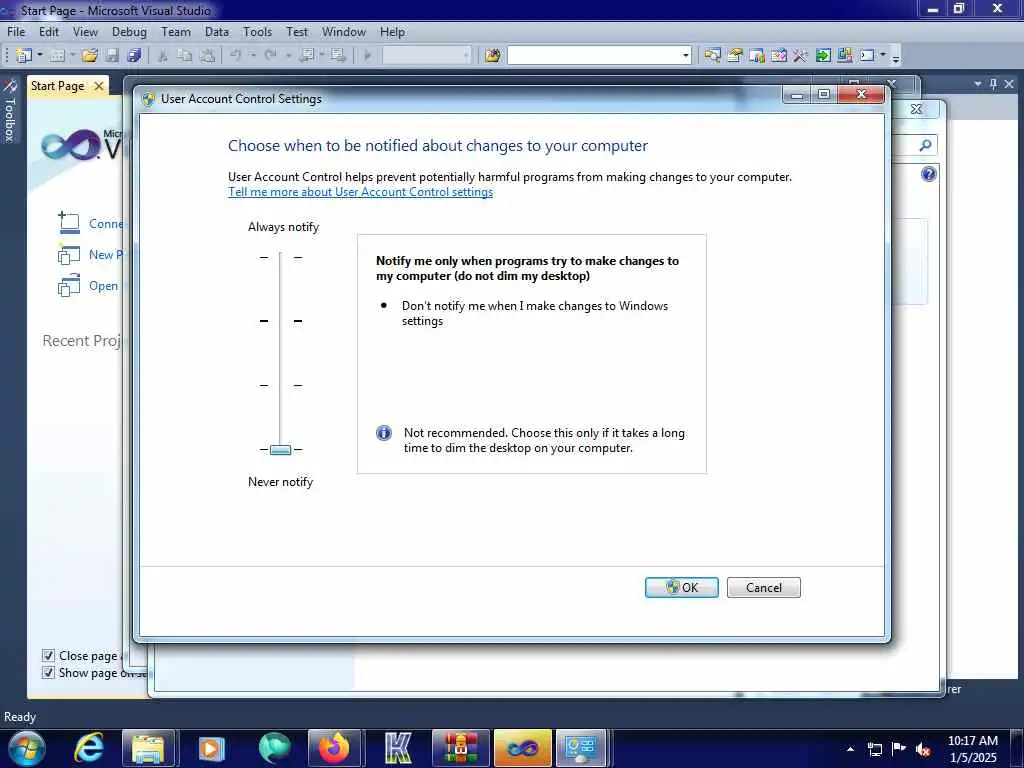Screen dimensions: 1024x768
Task: Expand the Undo history dropdown arrow
Action: click(253, 56)
